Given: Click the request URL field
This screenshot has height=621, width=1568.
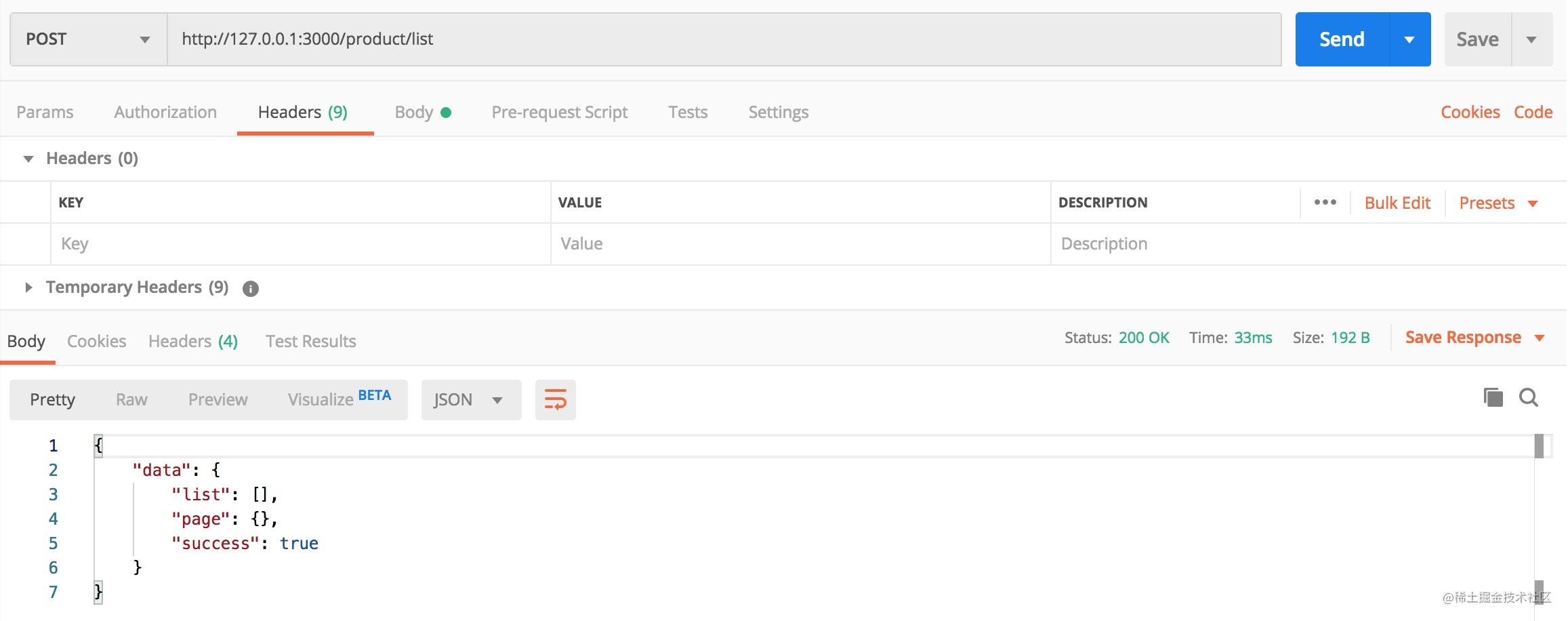Looking at the screenshot, I should pos(724,39).
